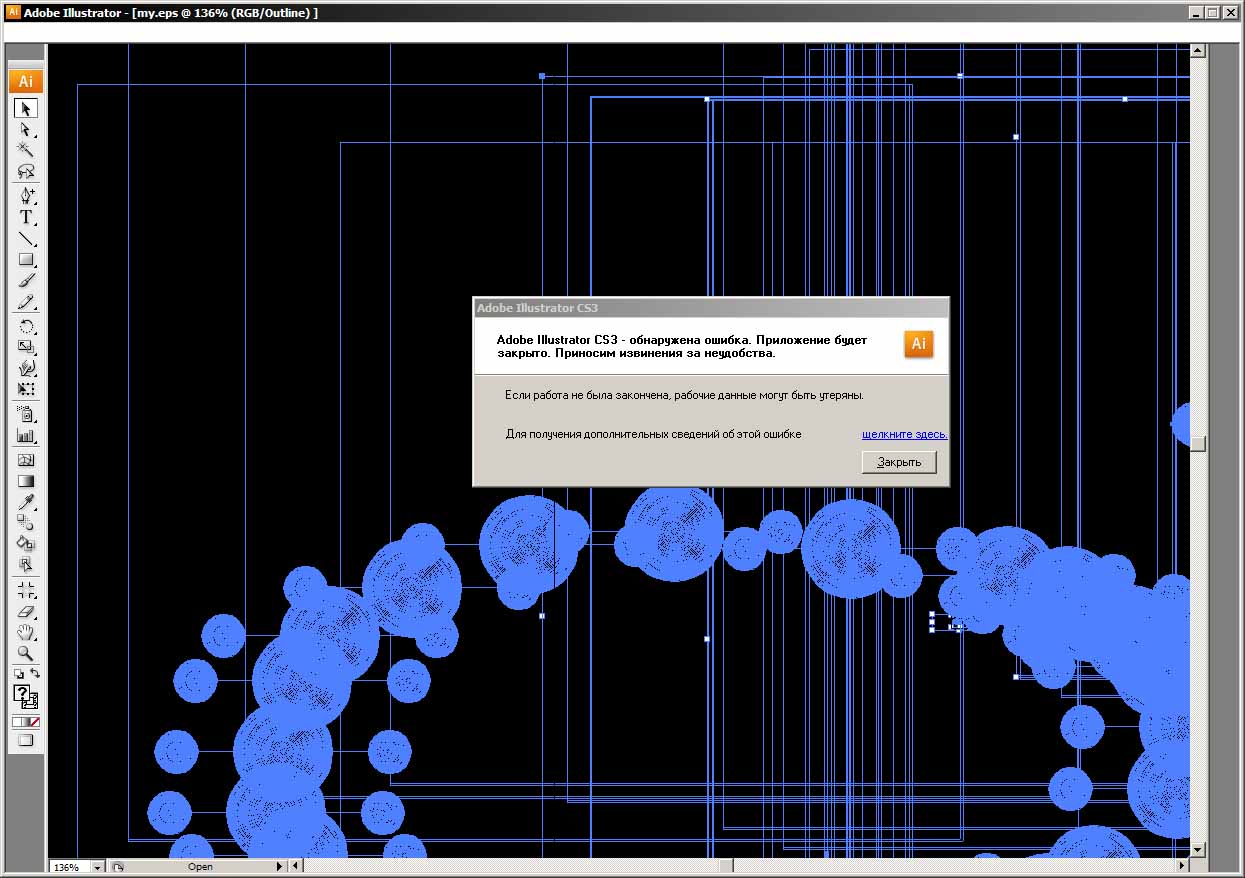Screen dimensions: 1245x878
Task: Close the Adobe Illustrator window
Action: (x=1230, y=13)
